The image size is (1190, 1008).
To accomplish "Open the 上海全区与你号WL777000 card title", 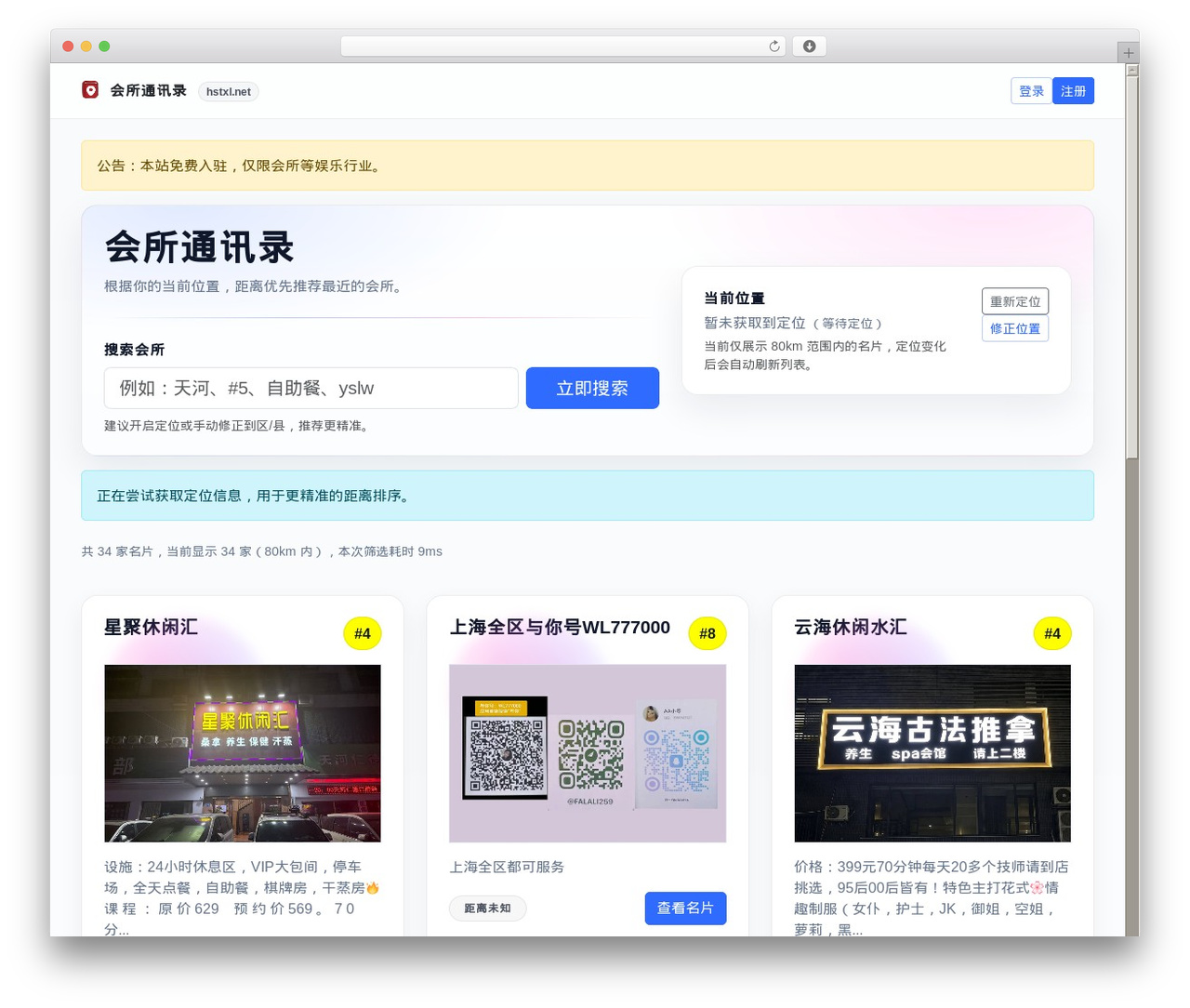I will pyautogui.click(x=560, y=627).
